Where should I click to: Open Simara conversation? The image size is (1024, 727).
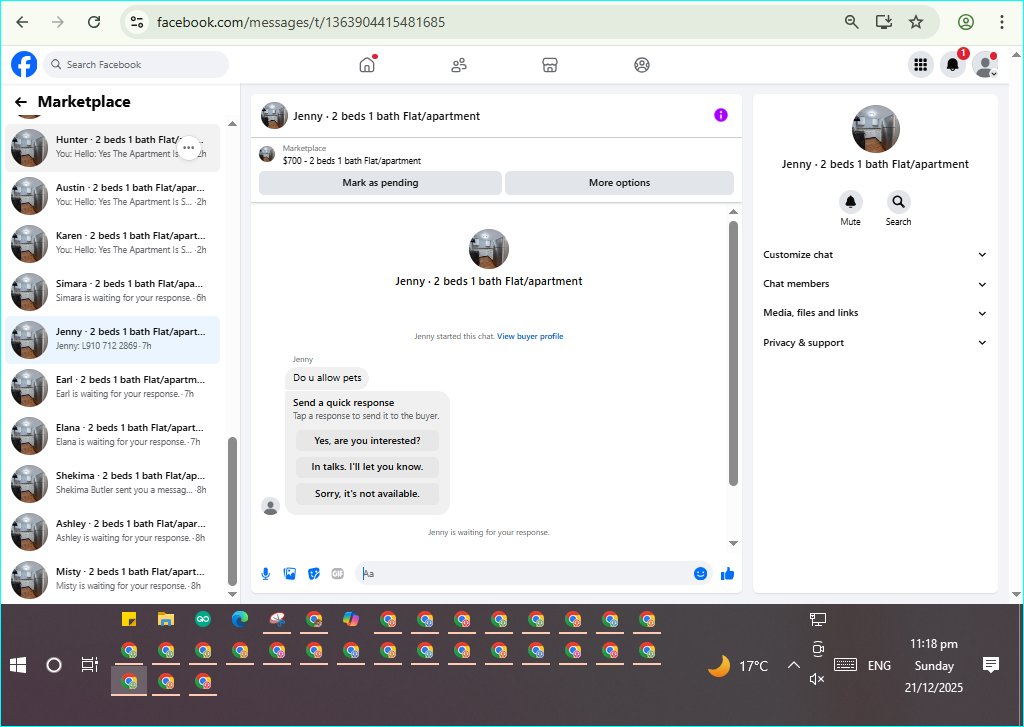pos(112,292)
